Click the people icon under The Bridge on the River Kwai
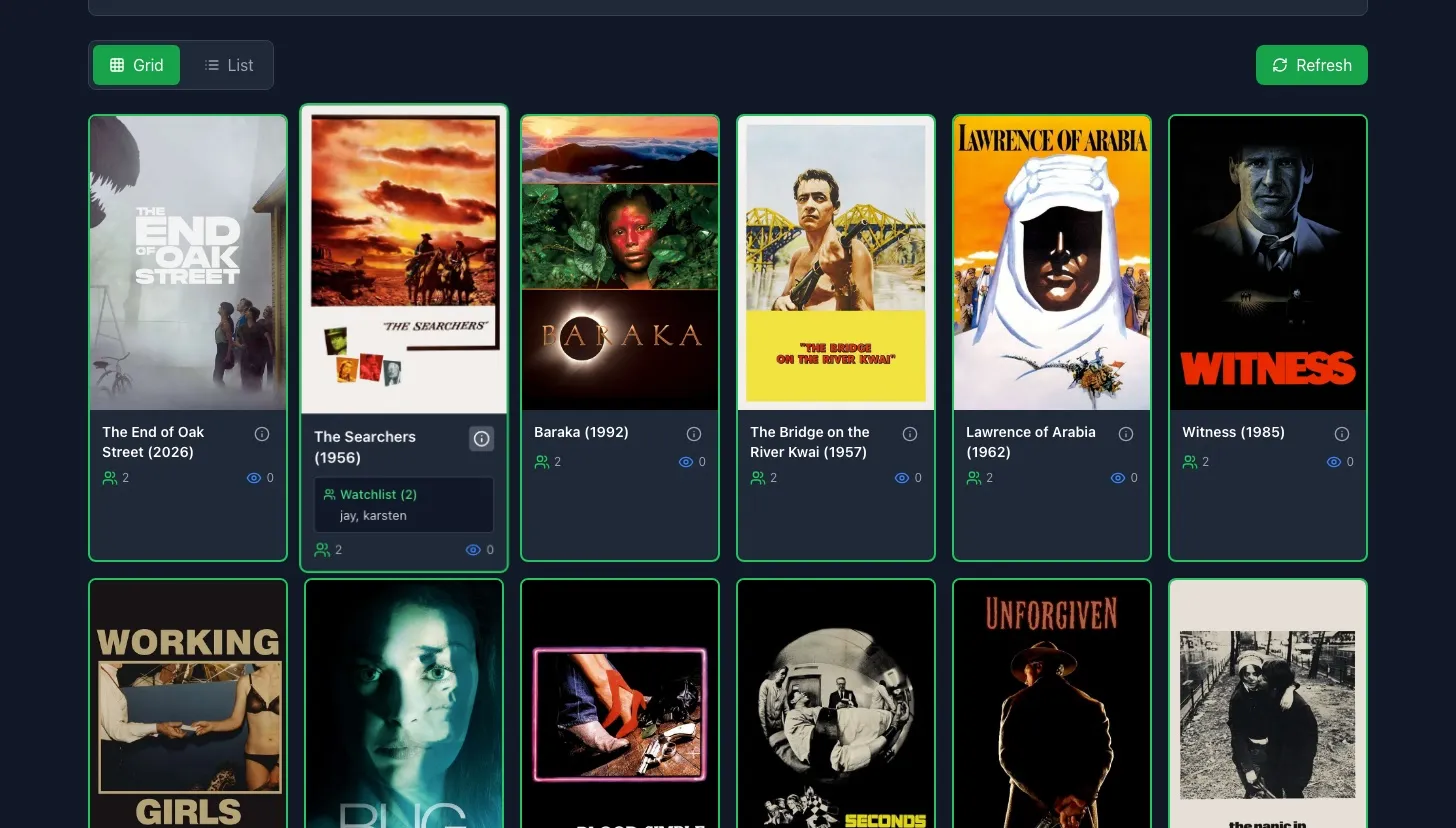This screenshot has width=1456, height=828. (x=758, y=478)
